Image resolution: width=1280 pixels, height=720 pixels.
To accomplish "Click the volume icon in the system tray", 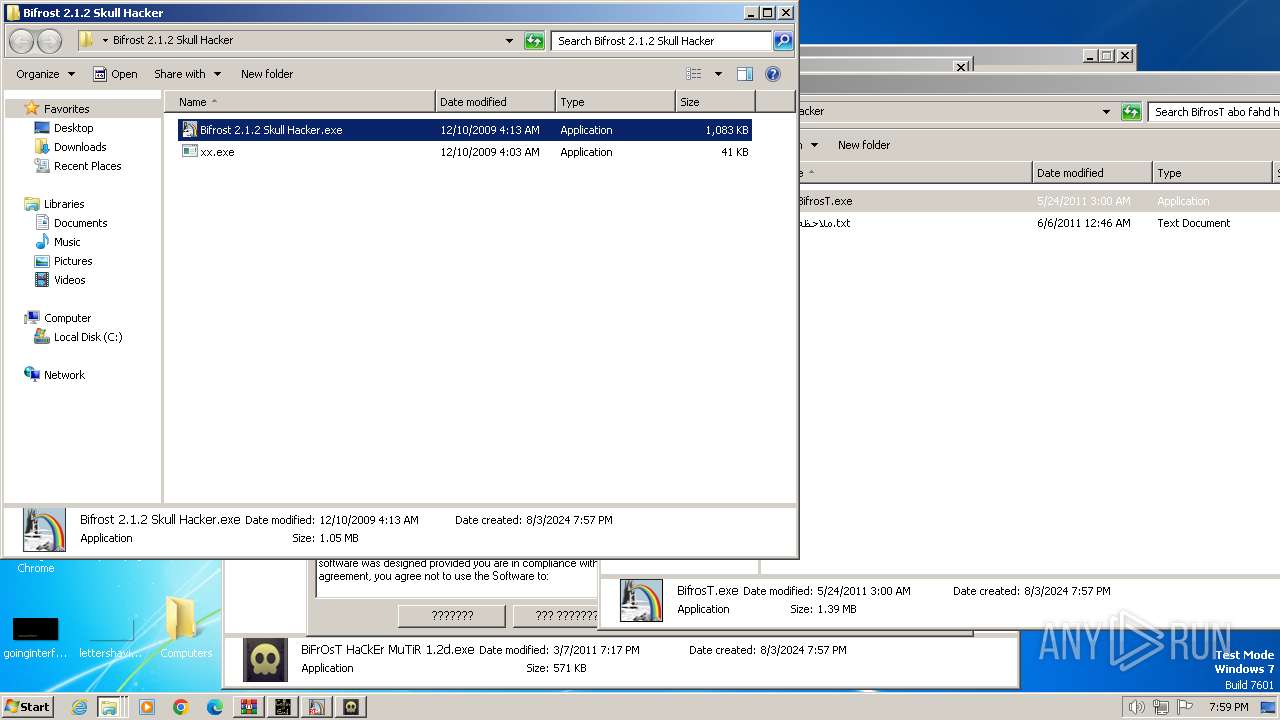I will coord(1136,707).
